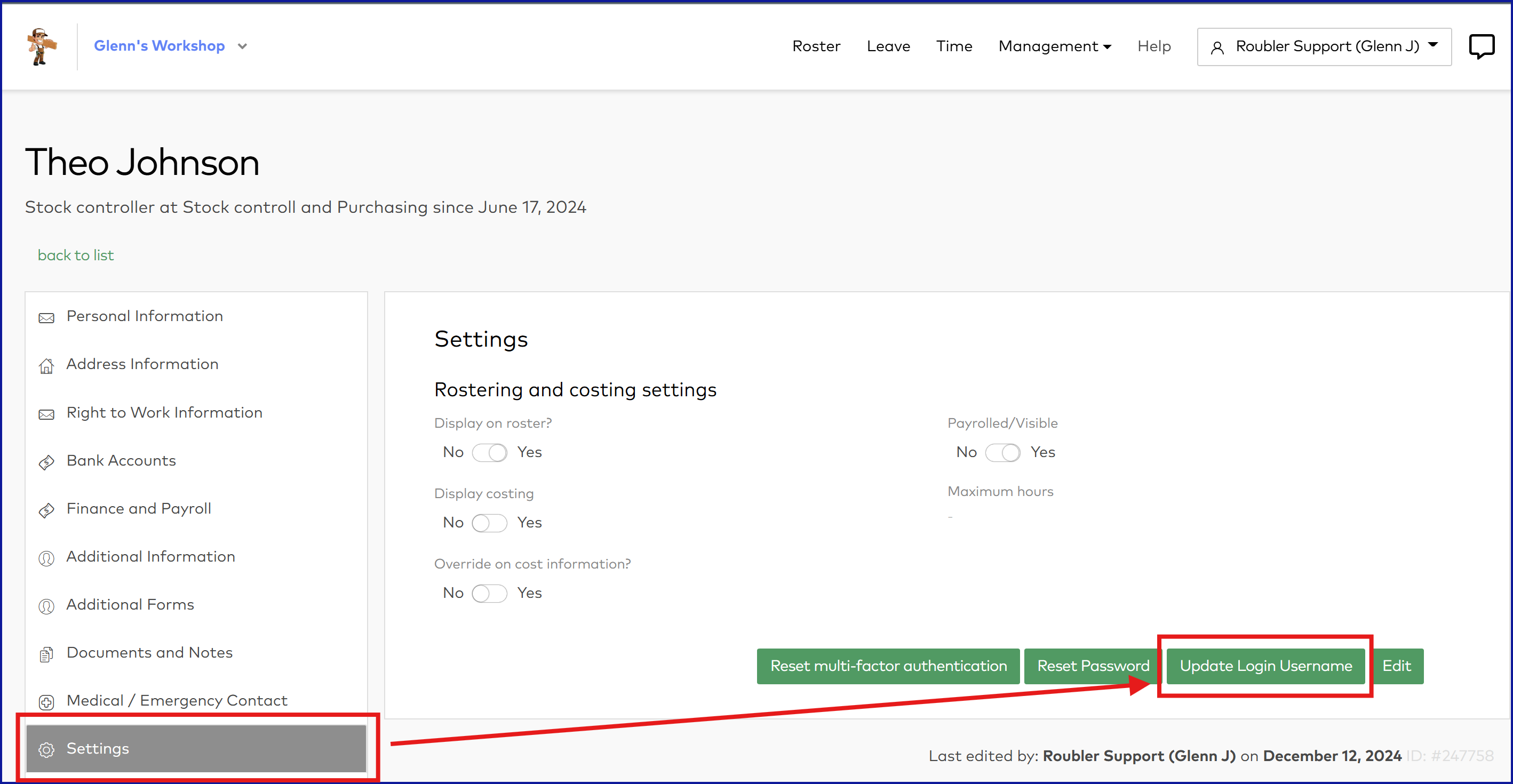Click the Personal Information envelope icon
Viewport: 1513px width, 784px height.
46,318
